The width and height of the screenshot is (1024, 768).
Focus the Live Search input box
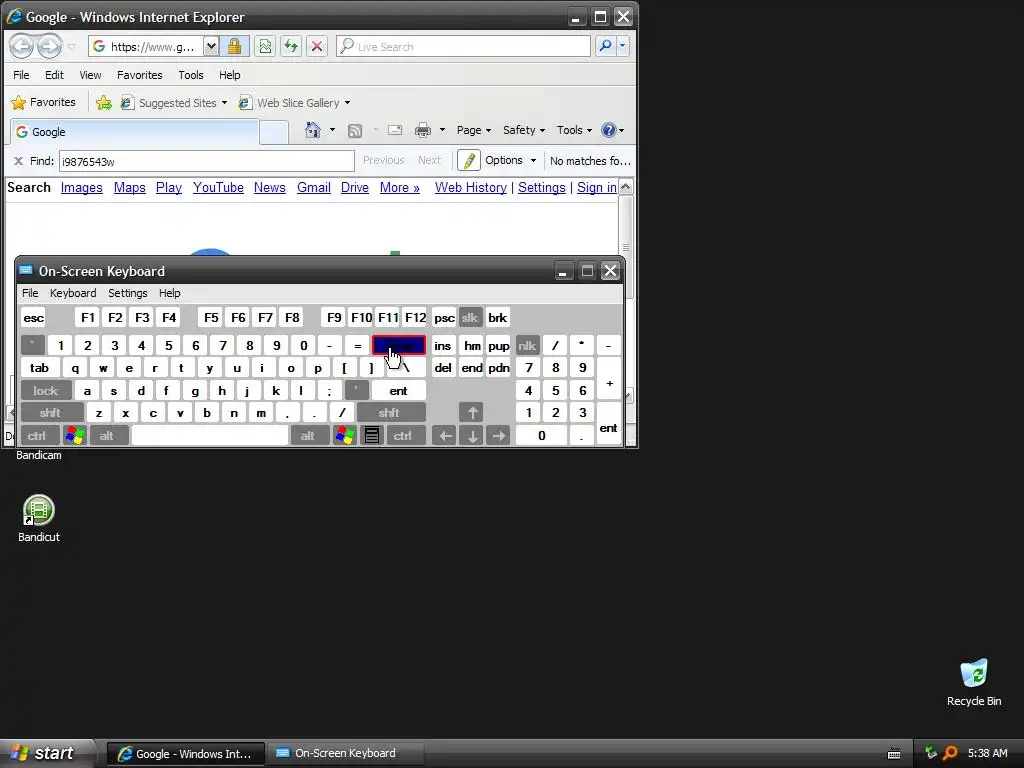[465, 46]
